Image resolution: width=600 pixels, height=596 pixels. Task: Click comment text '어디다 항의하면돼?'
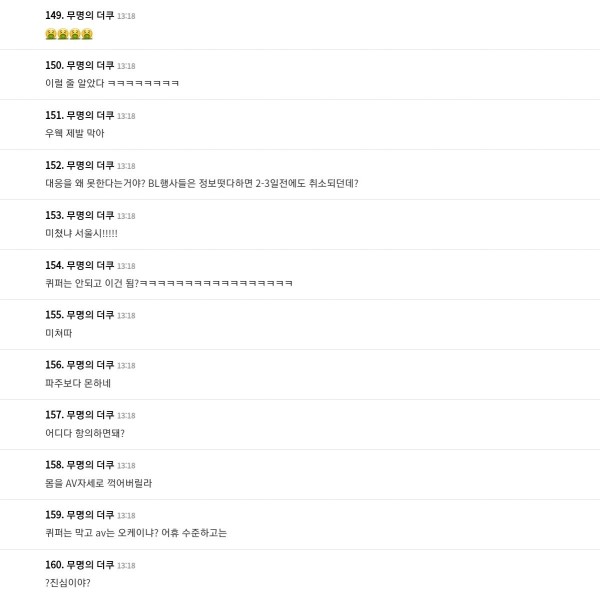(85, 433)
